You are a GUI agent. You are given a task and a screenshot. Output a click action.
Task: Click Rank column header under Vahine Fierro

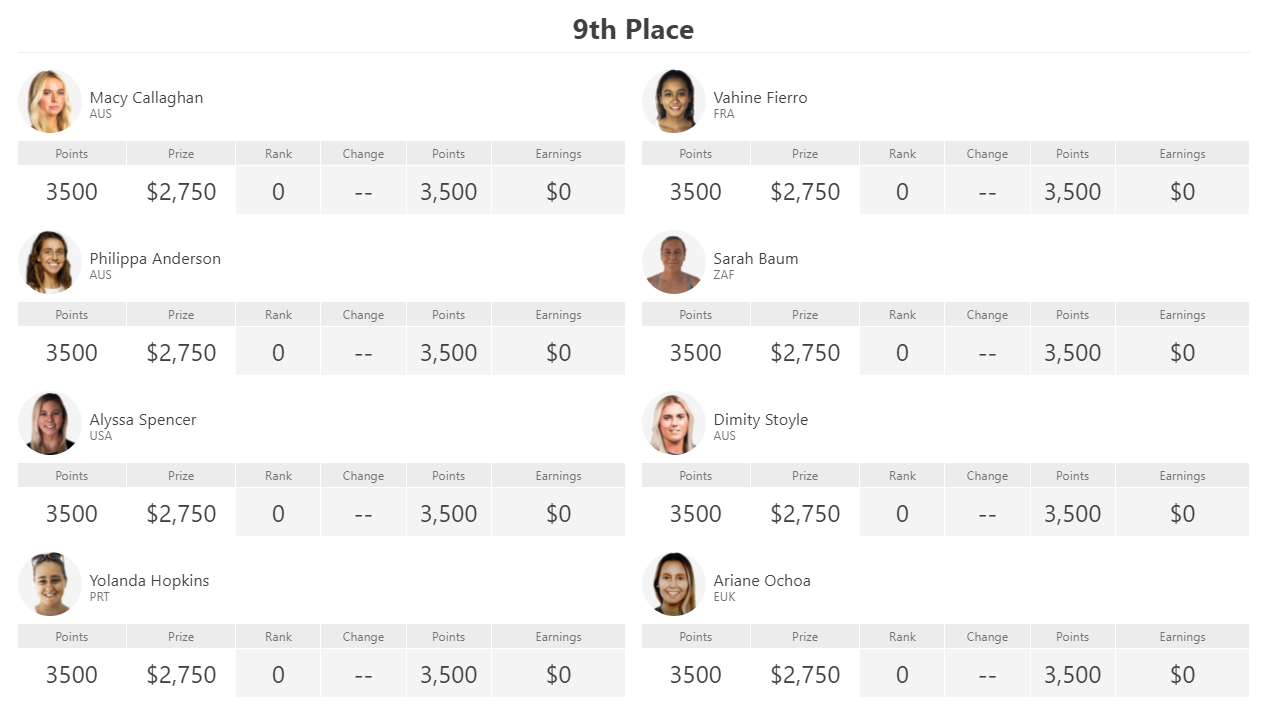point(902,153)
